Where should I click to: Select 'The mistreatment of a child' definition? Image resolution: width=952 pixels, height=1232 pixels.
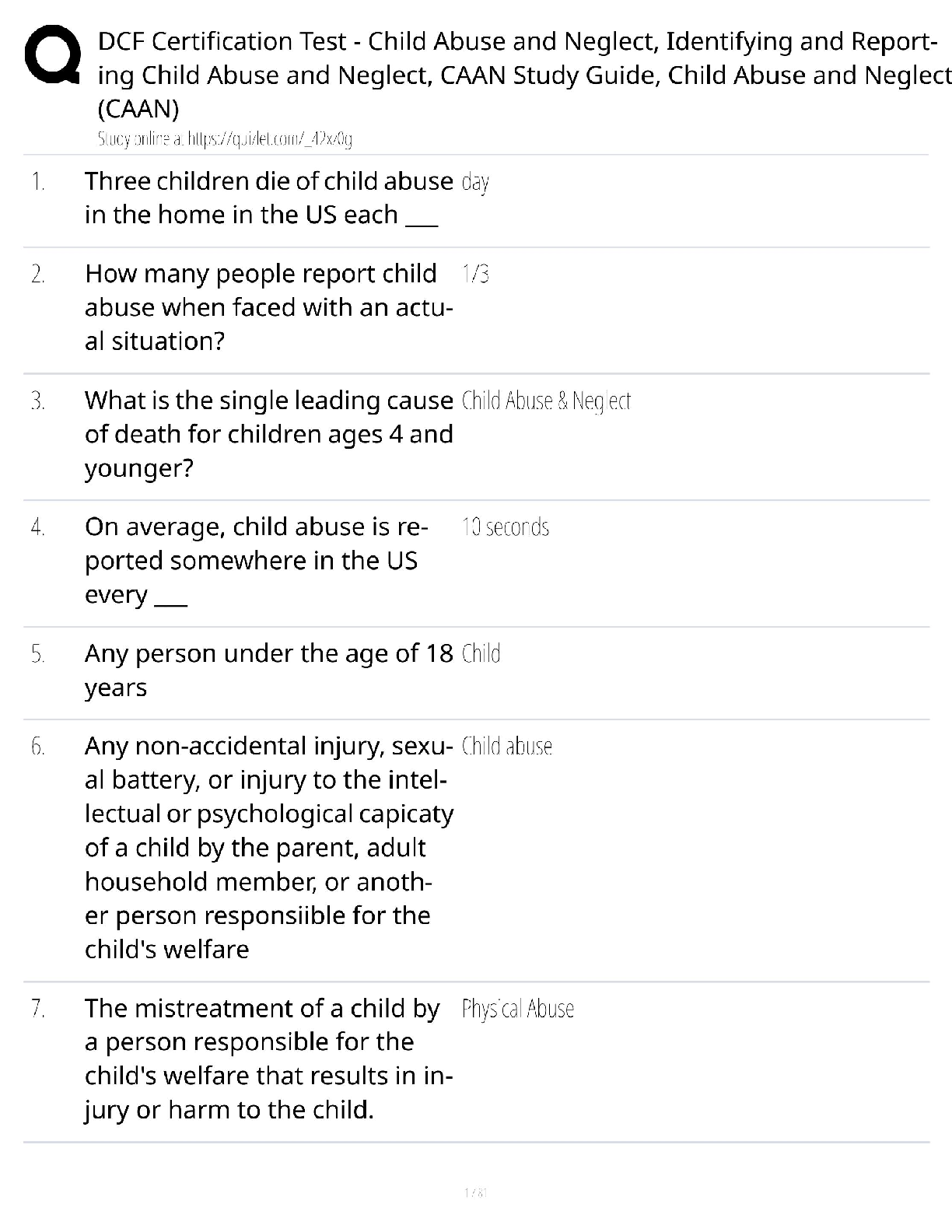pyautogui.click(x=268, y=1059)
